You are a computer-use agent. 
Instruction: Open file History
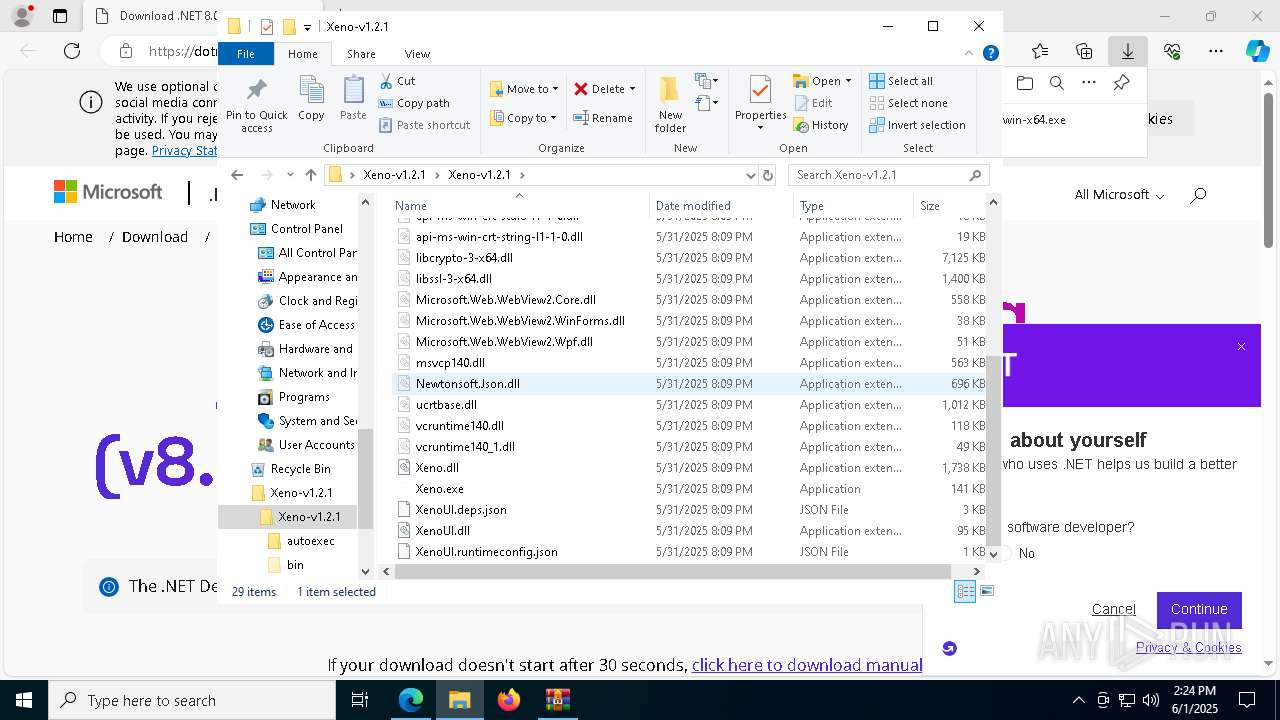[x=821, y=125]
